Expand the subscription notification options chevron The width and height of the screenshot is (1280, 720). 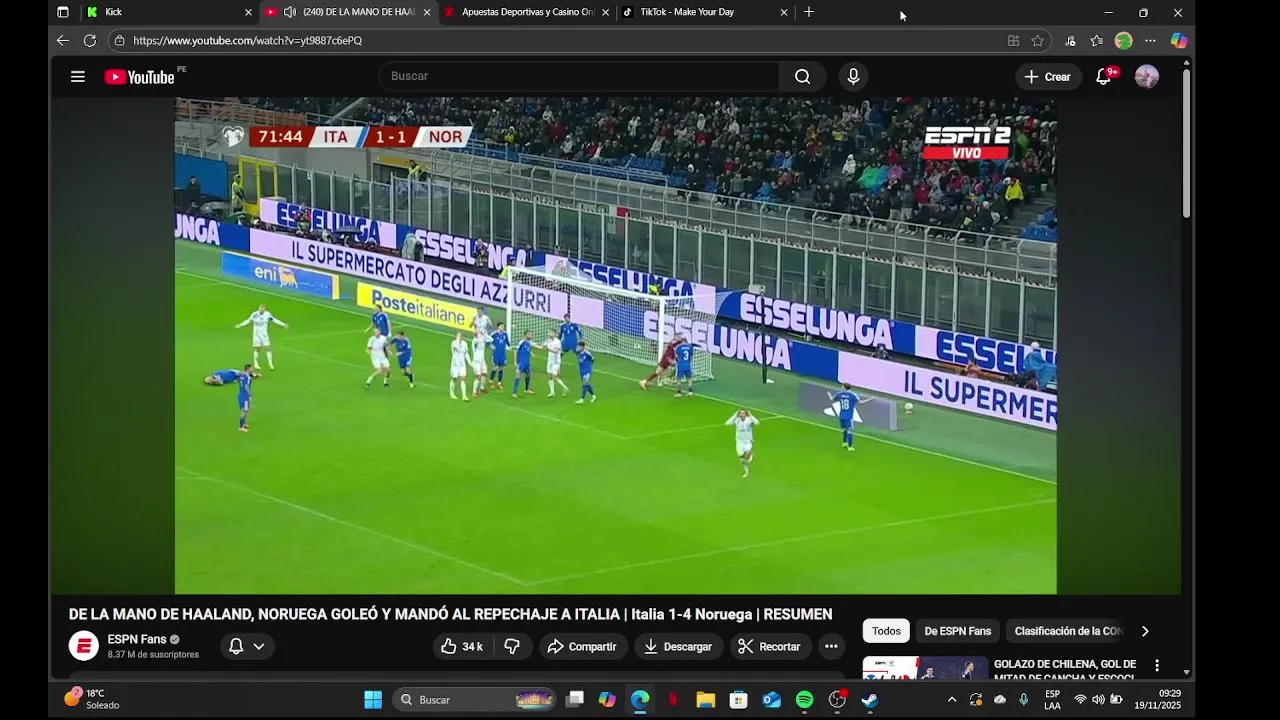tap(259, 647)
